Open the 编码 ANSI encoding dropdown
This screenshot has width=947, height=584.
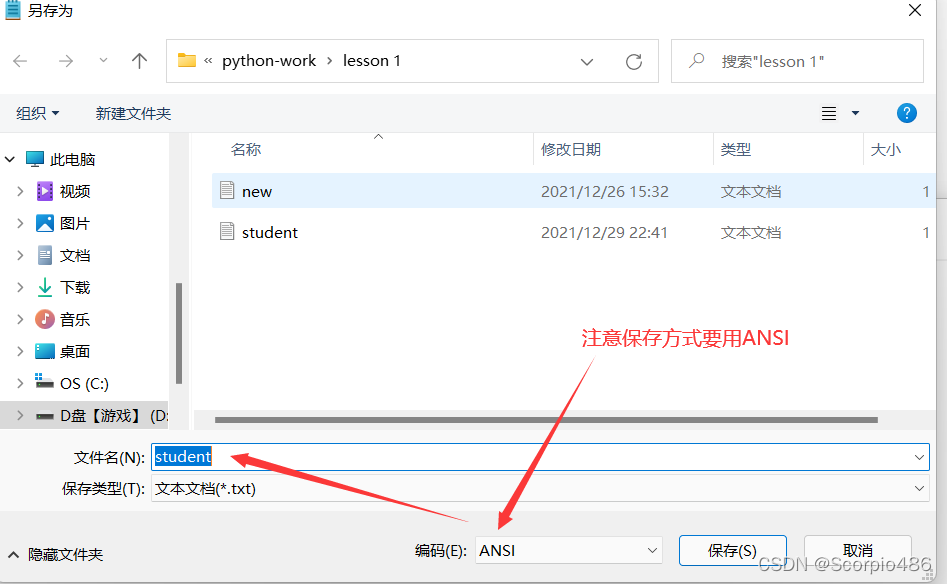coord(568,550)
